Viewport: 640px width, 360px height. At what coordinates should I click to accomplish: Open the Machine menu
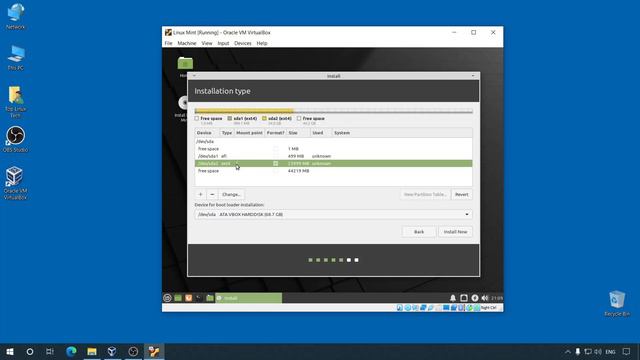tap(187, 43)
